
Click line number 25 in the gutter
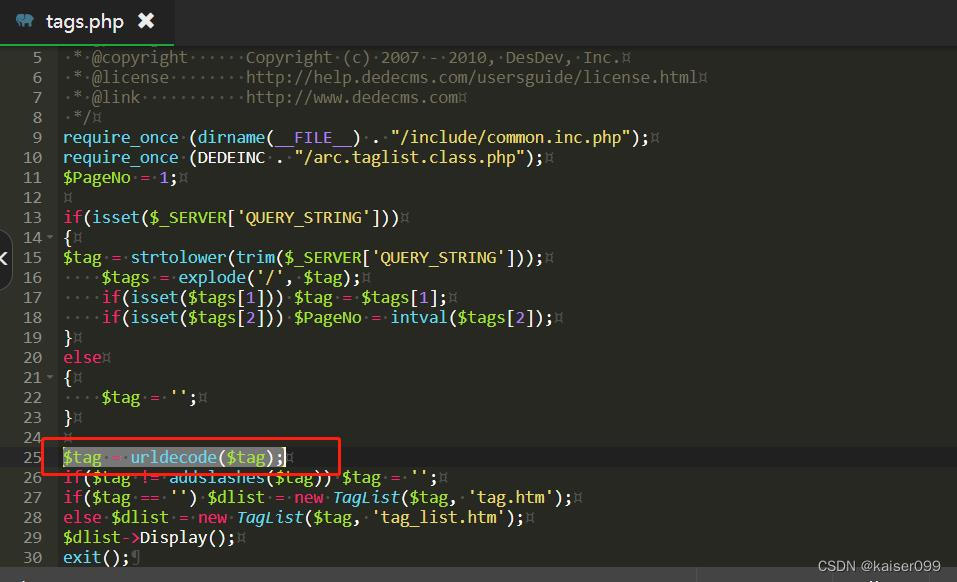pos(32,457)
